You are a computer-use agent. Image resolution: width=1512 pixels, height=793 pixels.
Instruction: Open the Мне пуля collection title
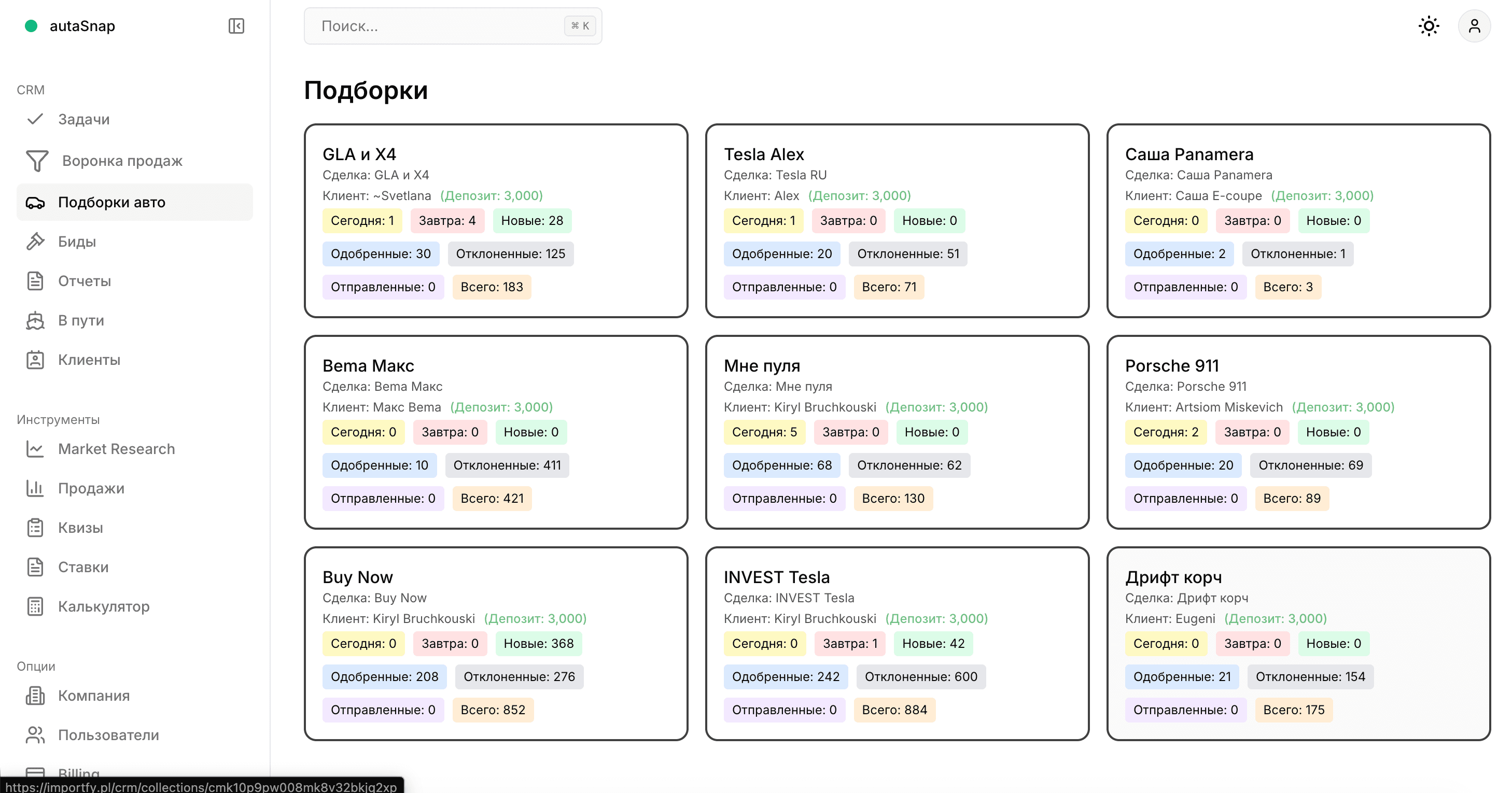click(761, 365)
